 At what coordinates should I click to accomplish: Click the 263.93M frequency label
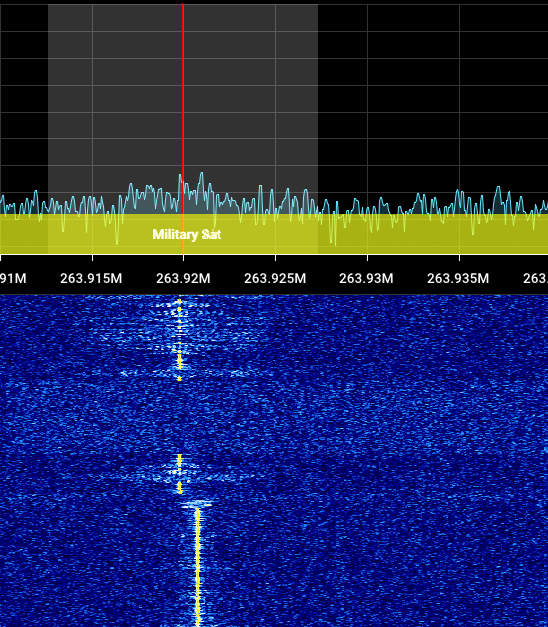click(366, 278)
